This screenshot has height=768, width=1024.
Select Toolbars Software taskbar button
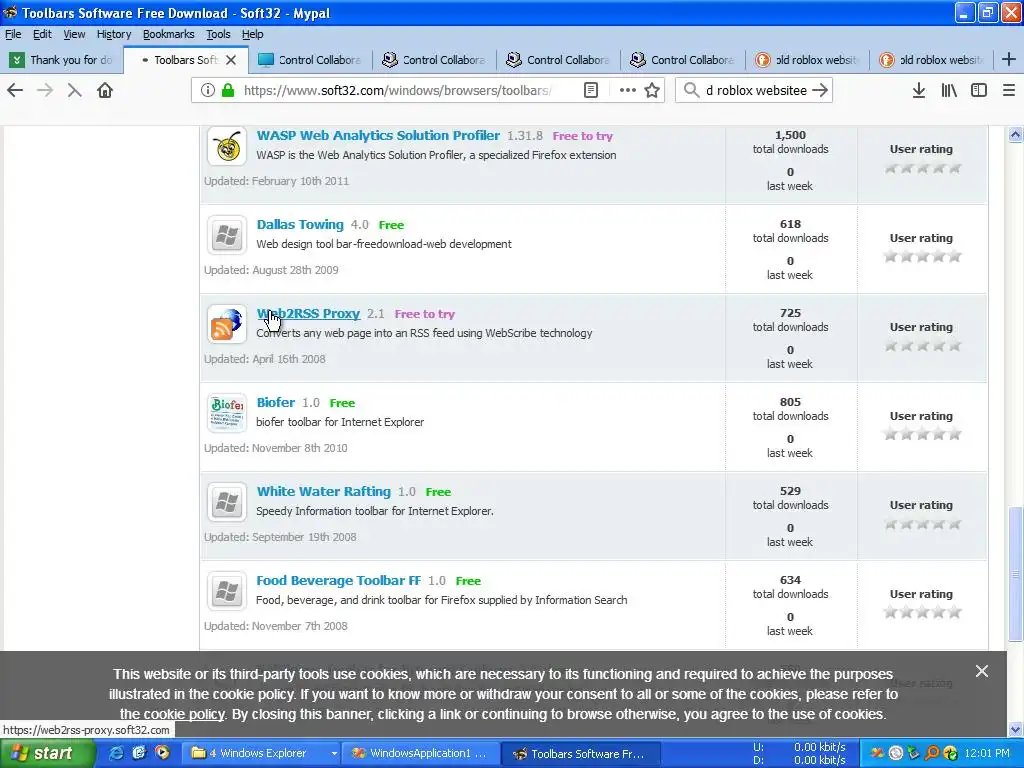(x=583, y=754)
